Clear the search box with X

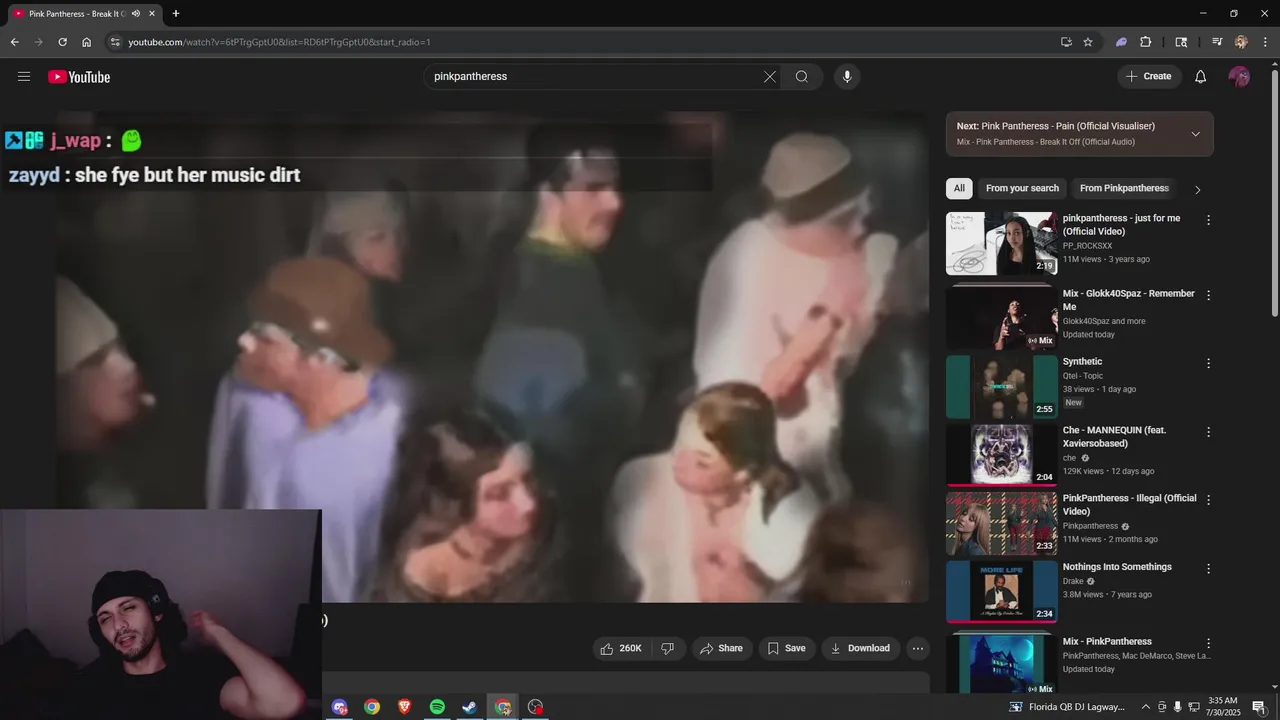click(770, 77)
